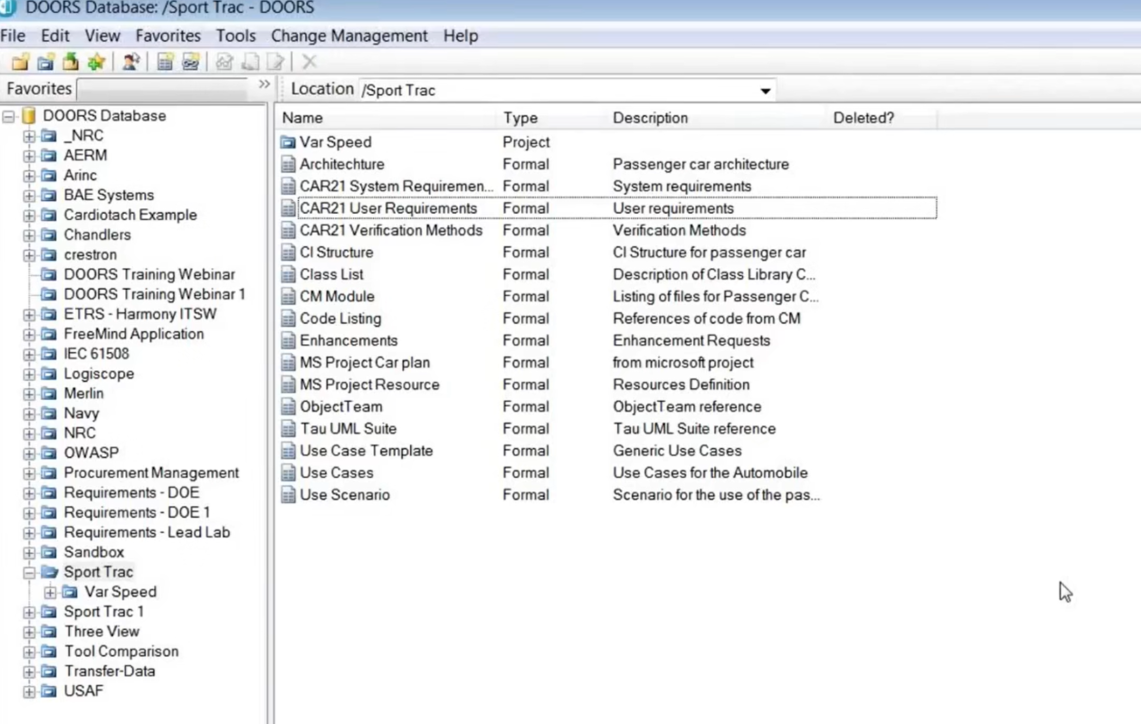1141x724 pixels.
Task: Select ETRS - Harmony ITSW in tree
Action: [140, 314]
